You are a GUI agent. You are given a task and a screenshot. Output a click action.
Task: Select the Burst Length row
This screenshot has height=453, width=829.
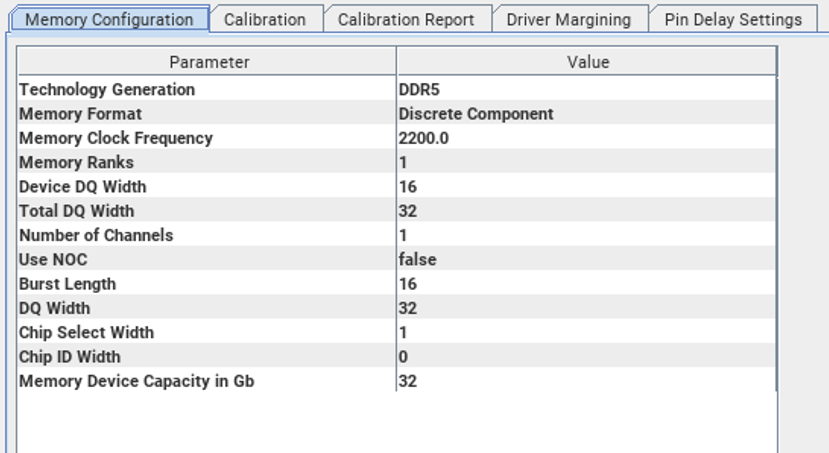point(67,284)
